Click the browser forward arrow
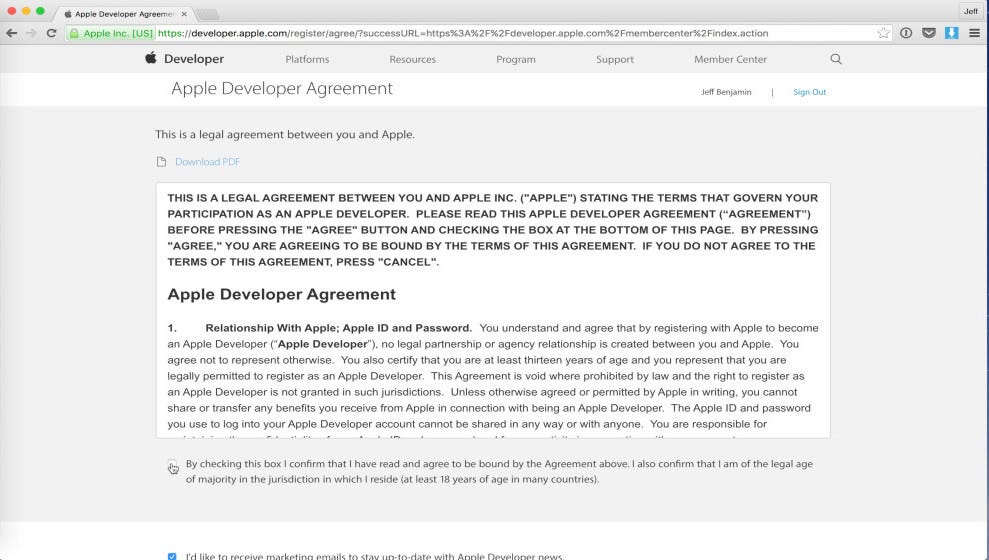Viewport: 989px width, 560px height. [x=31, y=33]
